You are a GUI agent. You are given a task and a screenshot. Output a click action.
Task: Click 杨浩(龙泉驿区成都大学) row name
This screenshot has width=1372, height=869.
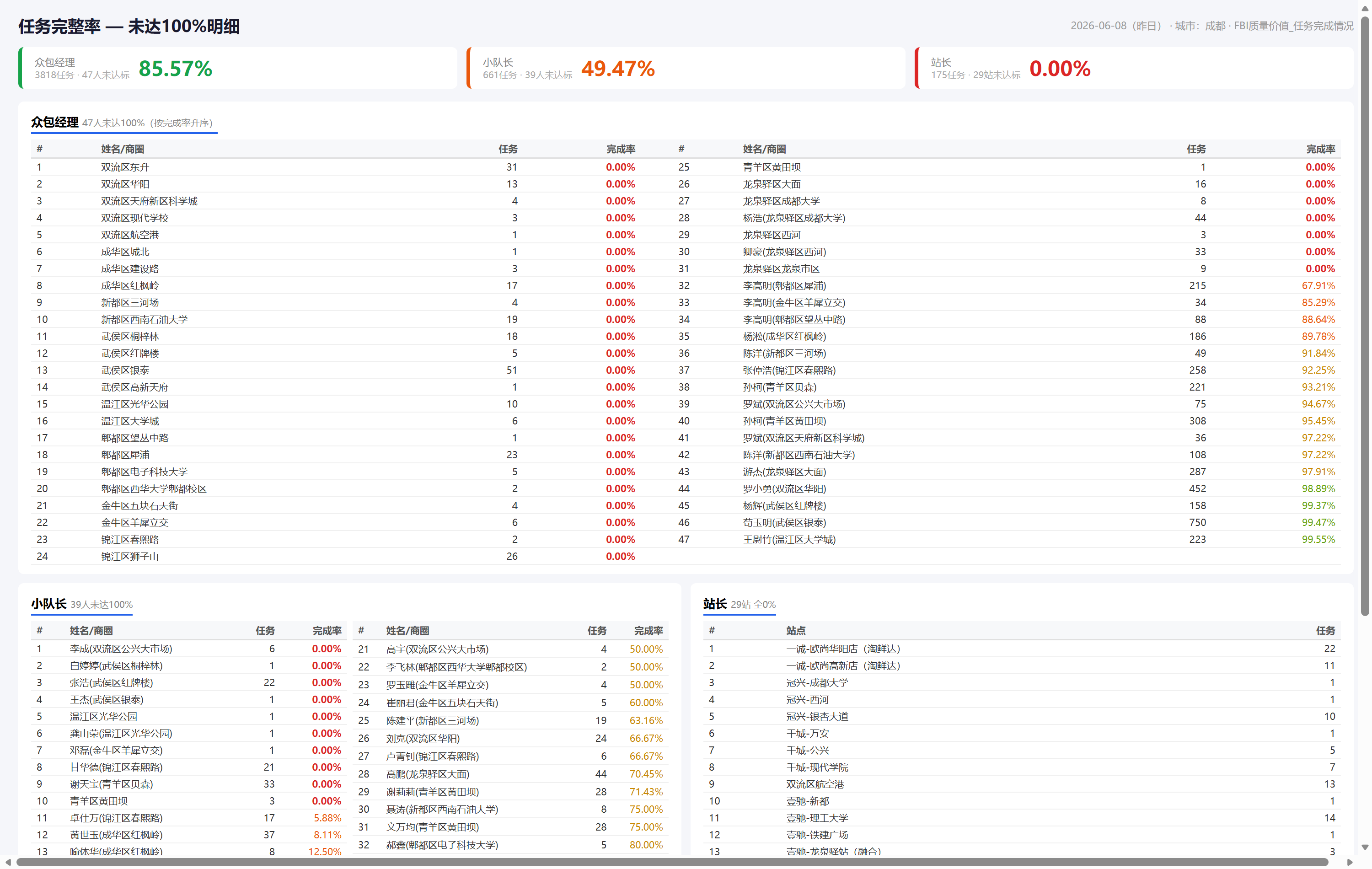(793, 218)
